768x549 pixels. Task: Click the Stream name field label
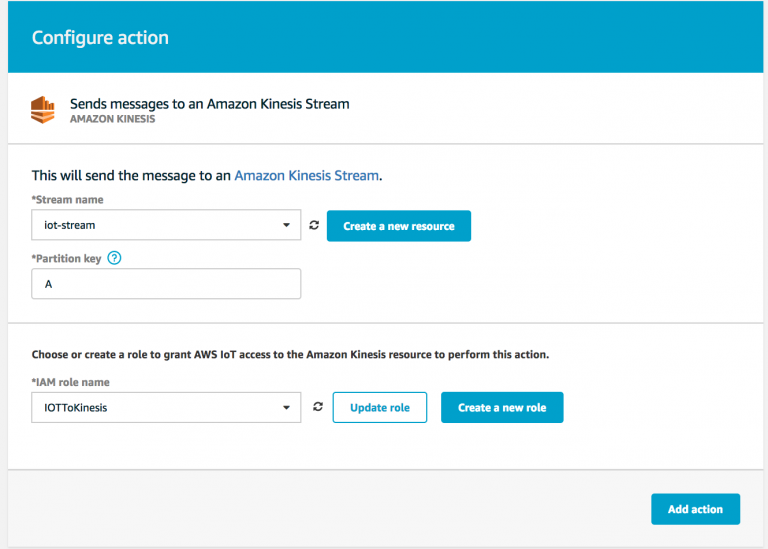click(68, 199)
